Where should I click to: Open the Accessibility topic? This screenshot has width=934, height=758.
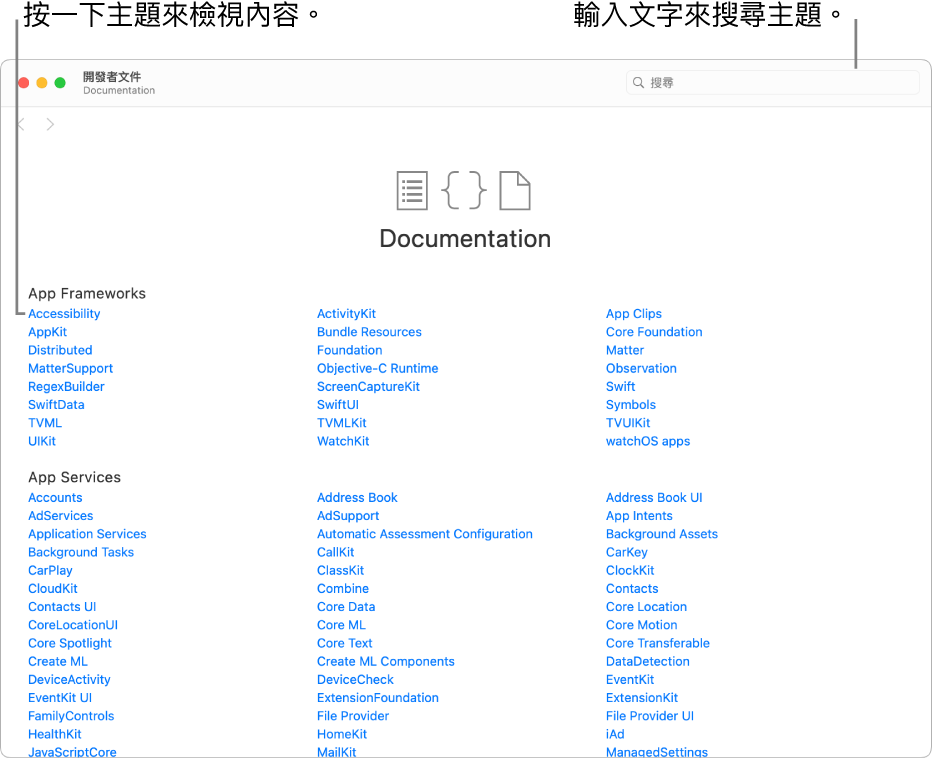click(x=64, y=314)
